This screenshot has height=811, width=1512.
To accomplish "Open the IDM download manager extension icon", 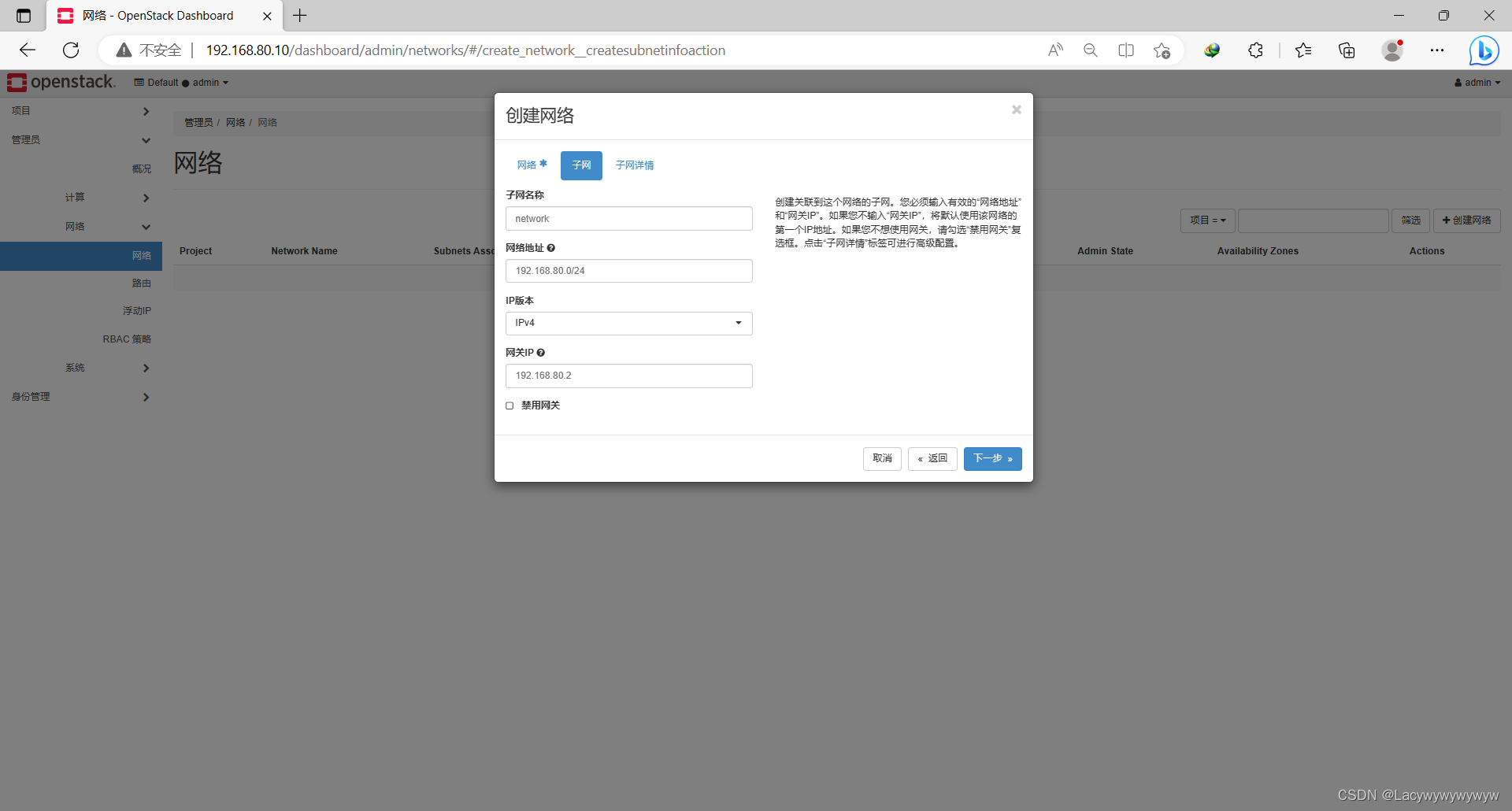I will 1212,50.
